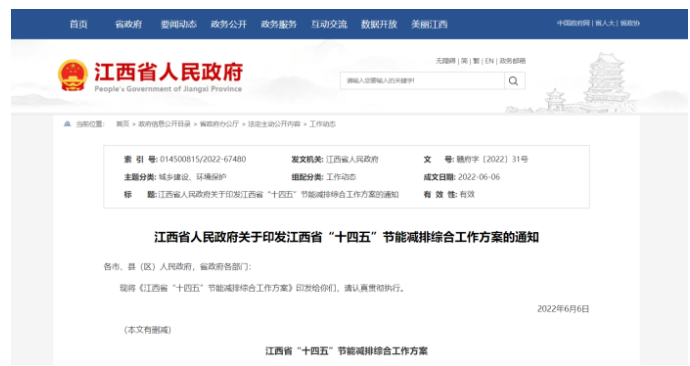Click the magnifier search icon
690x366 pixels.
[514, 81]
